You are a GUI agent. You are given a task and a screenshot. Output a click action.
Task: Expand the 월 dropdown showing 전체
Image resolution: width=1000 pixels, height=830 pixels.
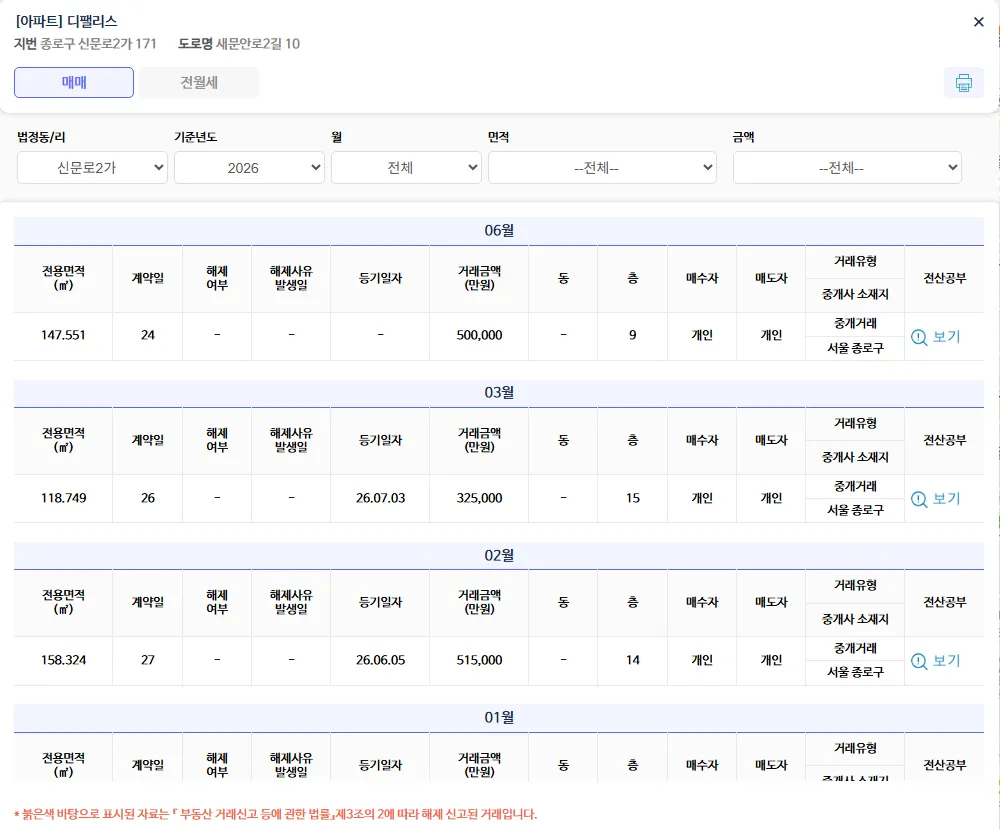pyautogui.click(x=406, y=168)
